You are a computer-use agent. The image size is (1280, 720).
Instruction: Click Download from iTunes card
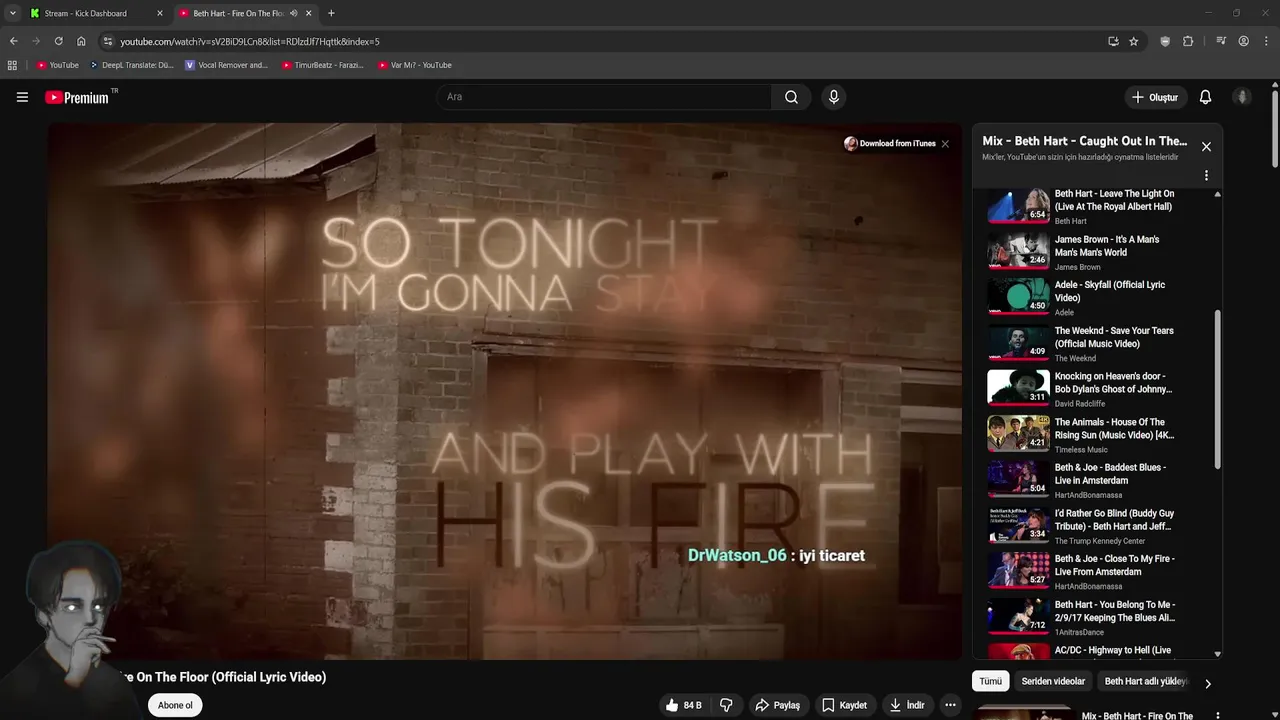[890, 144]
